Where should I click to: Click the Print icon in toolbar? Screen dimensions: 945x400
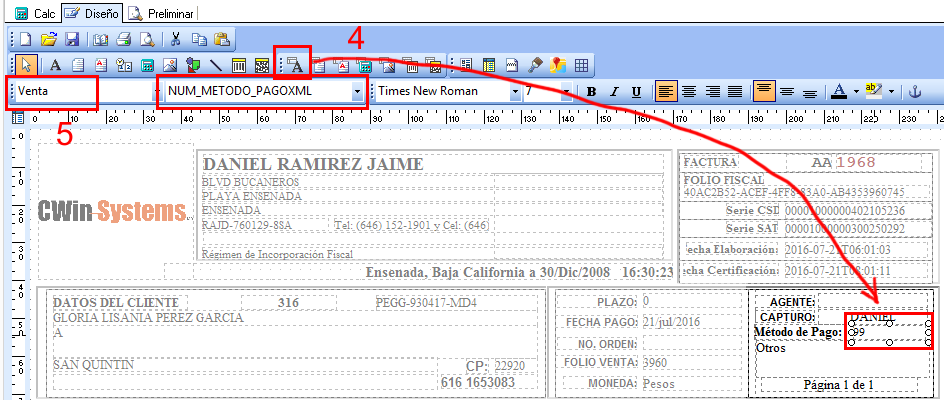tap(124, 40)
